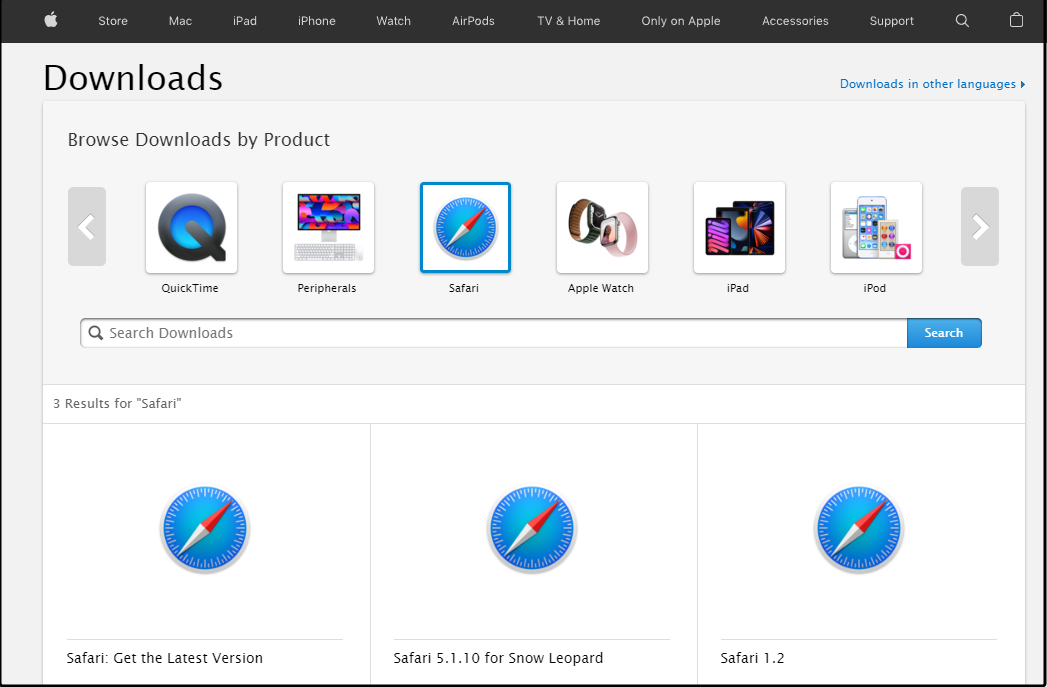Screen dimensions: 1047x687
Task: Open iPad in the navigation bar
Action: click(x=244, y=21)
